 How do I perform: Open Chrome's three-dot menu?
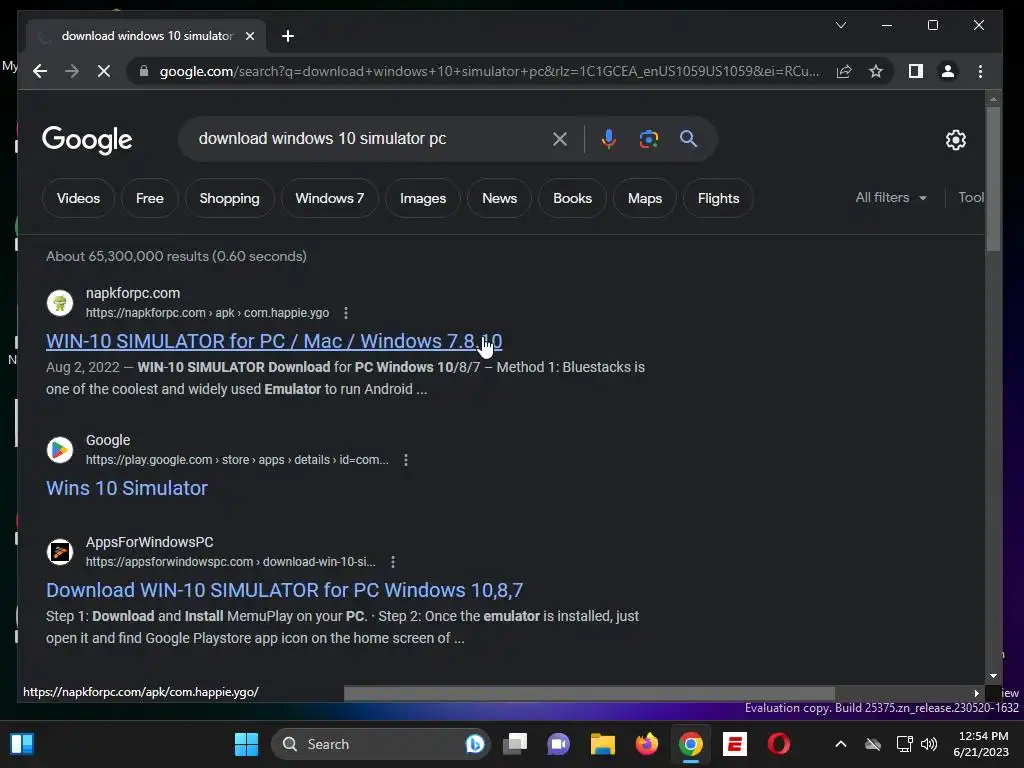tap(980, 71)
